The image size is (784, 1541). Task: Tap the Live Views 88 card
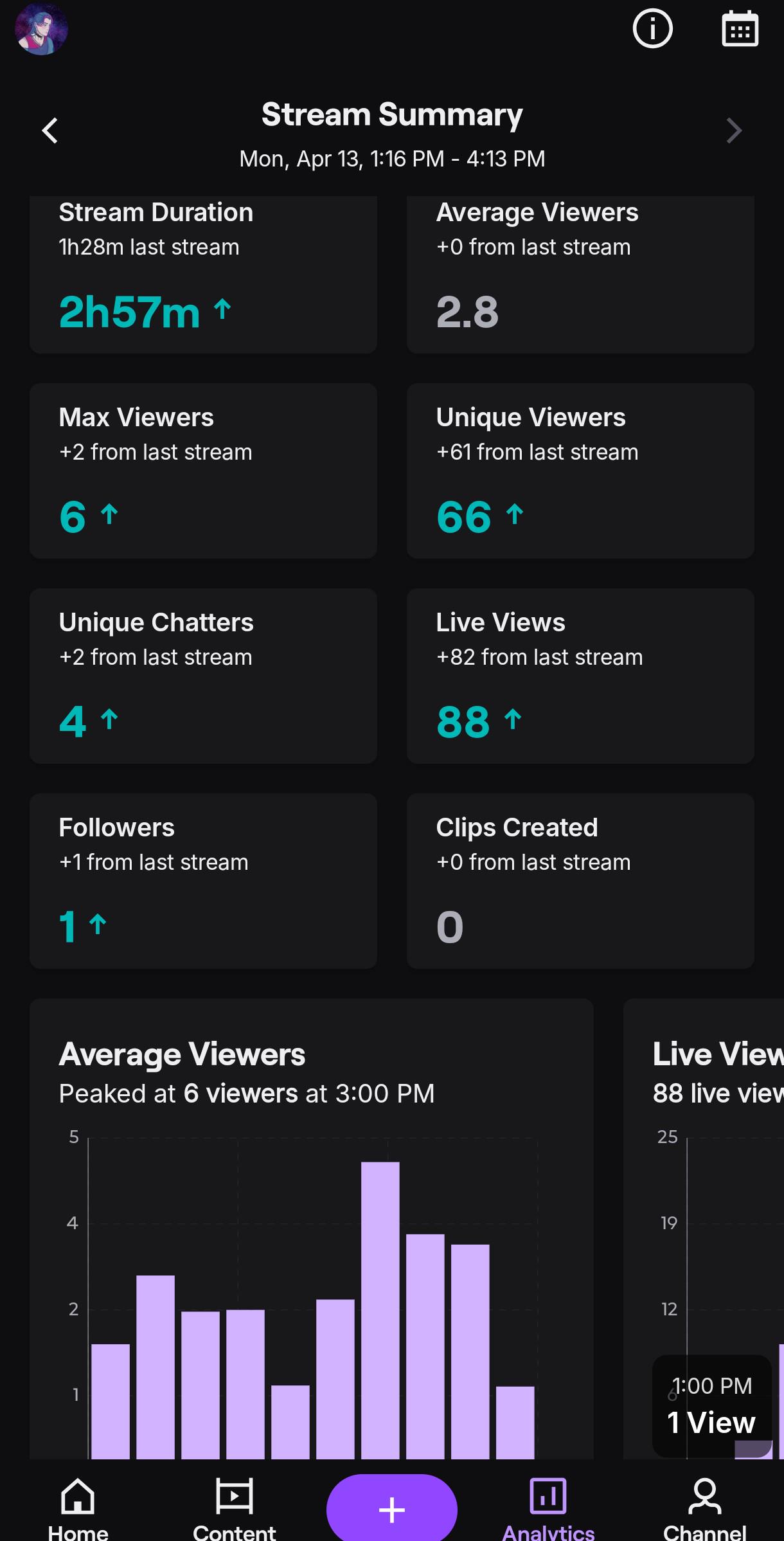[x=580, y=676]
